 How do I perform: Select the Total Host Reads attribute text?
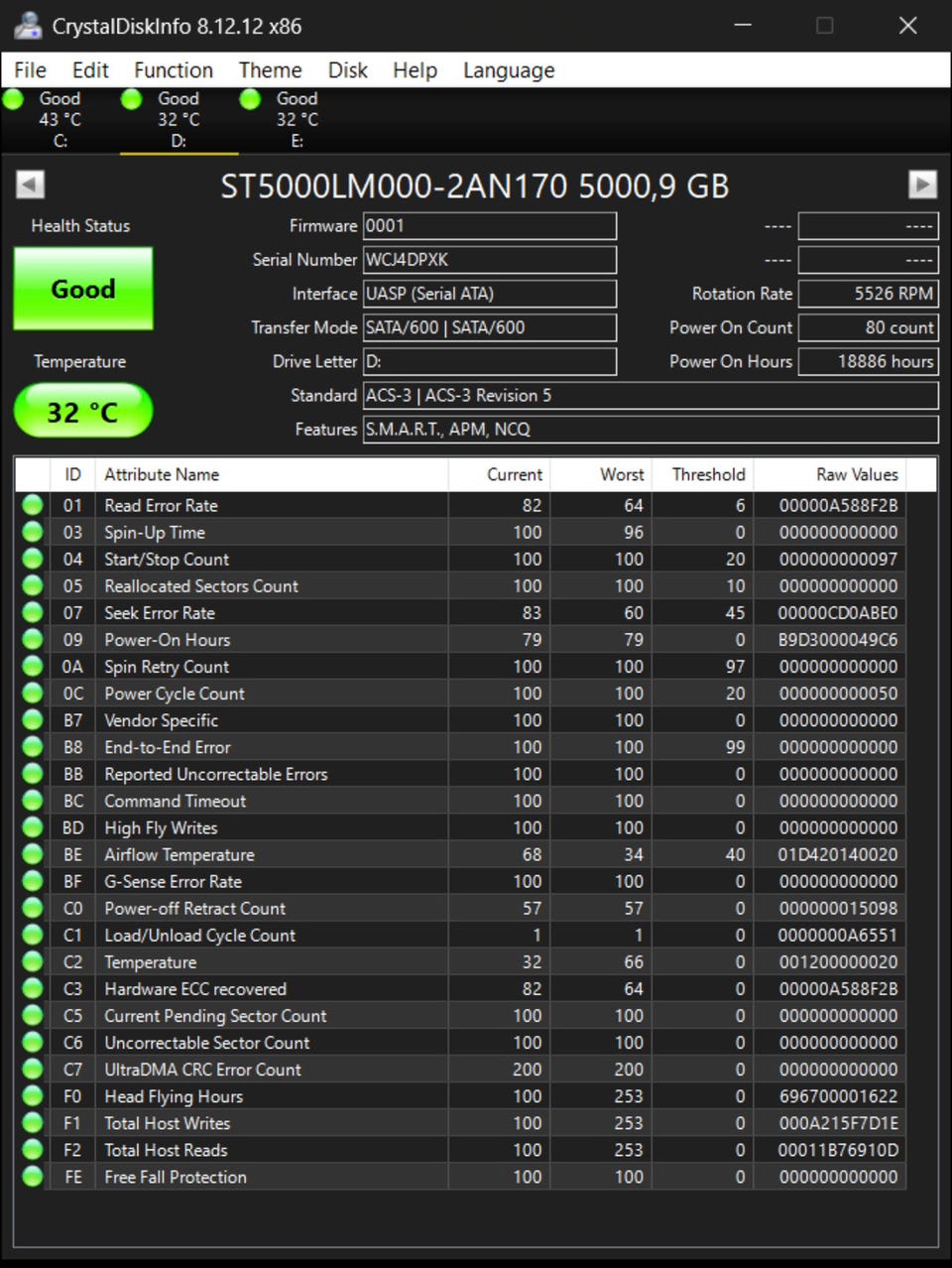[167, 1150]
